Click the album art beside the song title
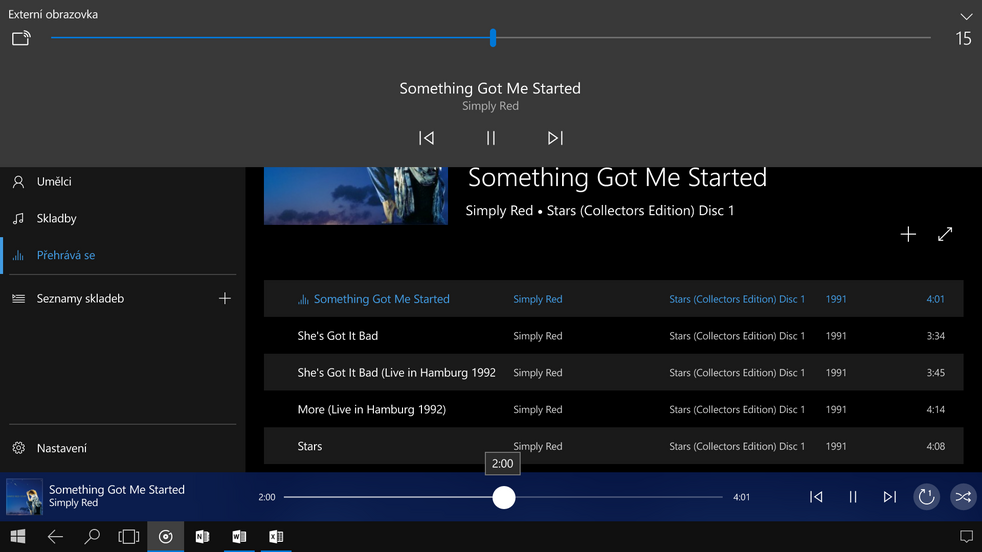The width and height of the screenshot is (982, 552). coord(356,195)
